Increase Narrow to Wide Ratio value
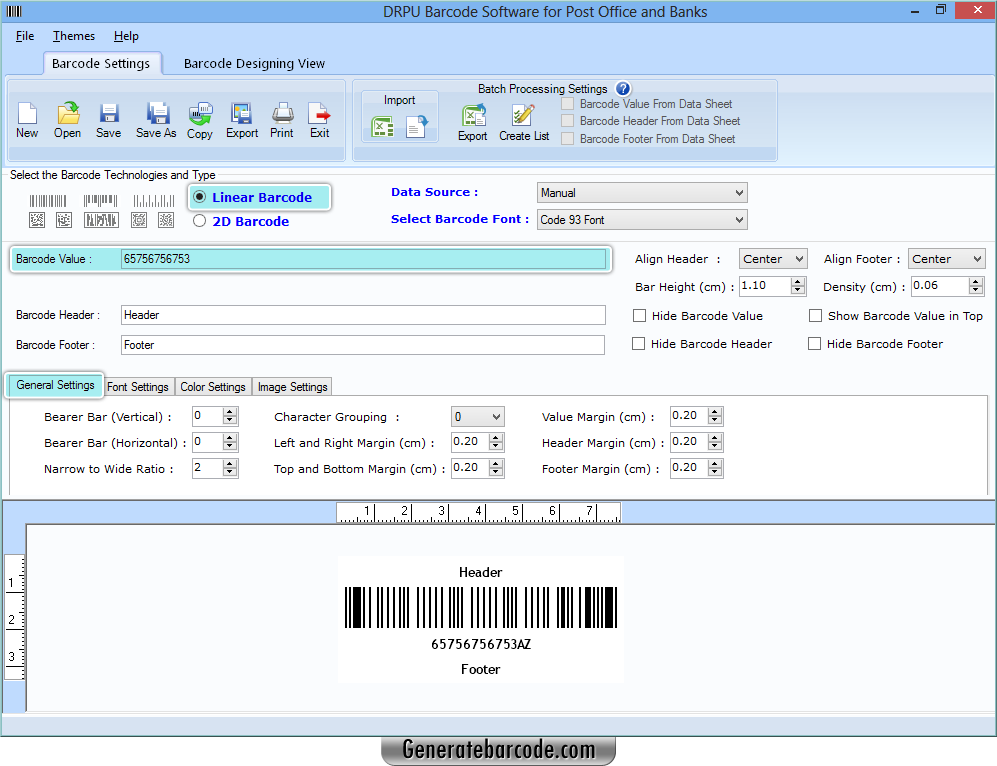 pos(230,465)
